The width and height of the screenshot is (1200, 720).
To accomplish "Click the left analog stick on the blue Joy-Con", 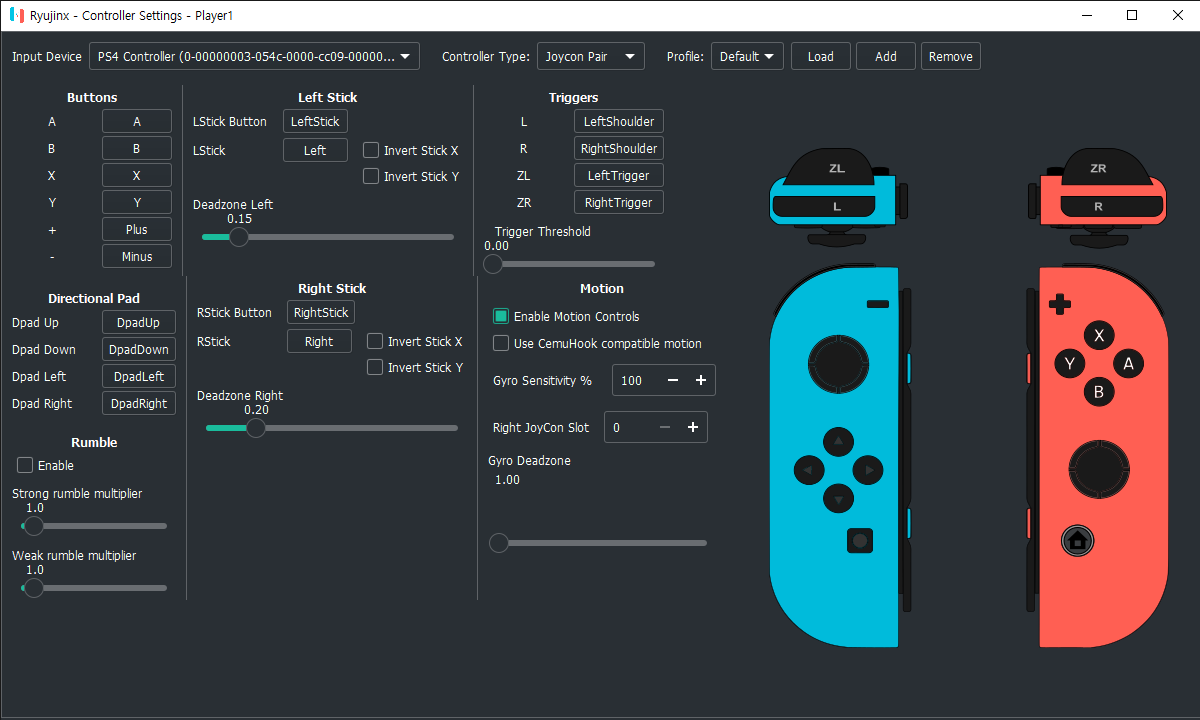I will click(838, 364).
